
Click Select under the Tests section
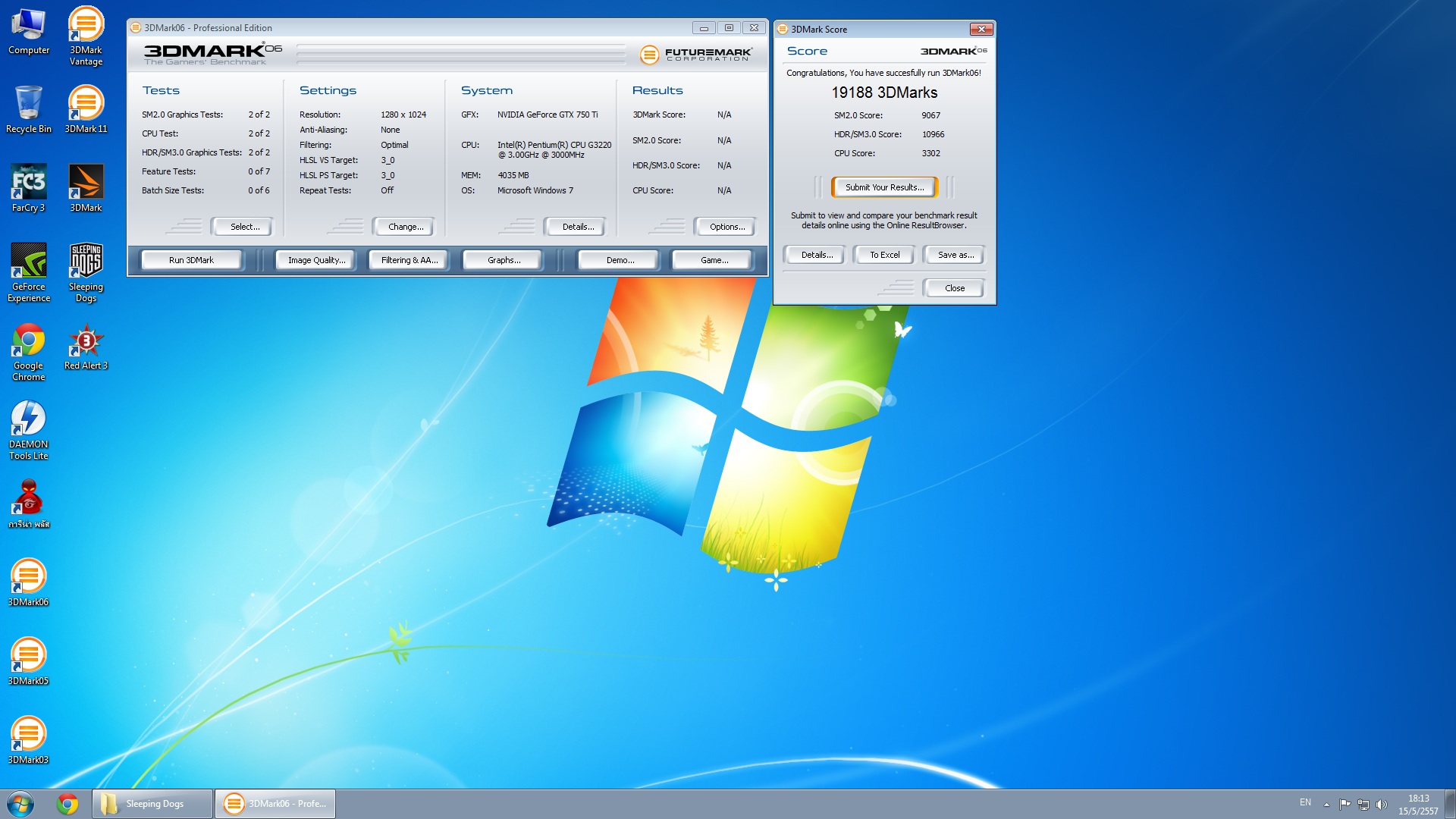(x=244, y=227)
